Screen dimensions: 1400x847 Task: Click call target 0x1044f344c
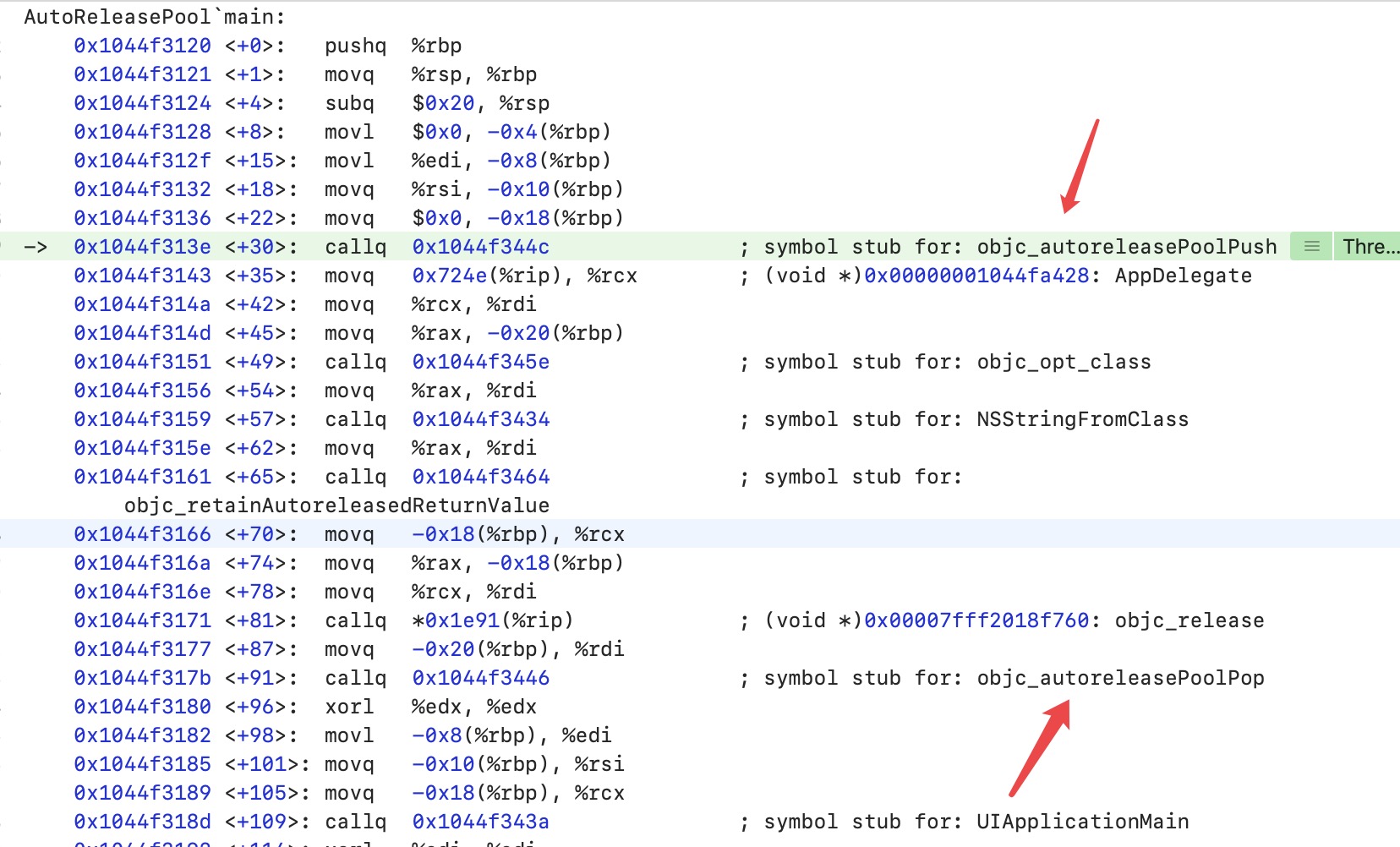click(481, 247)
